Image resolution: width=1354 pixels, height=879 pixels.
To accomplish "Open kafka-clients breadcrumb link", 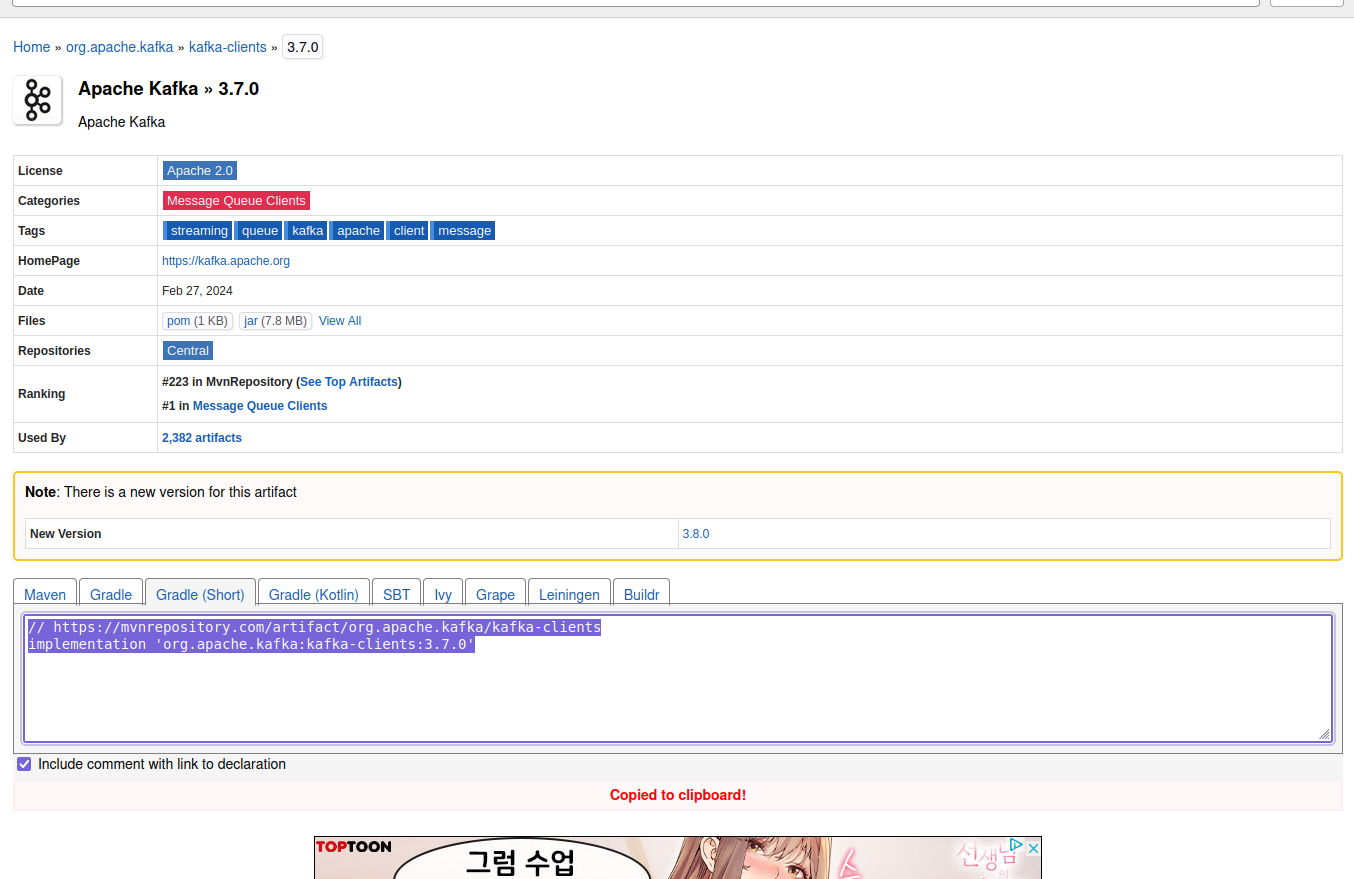I will click(228, 47).
